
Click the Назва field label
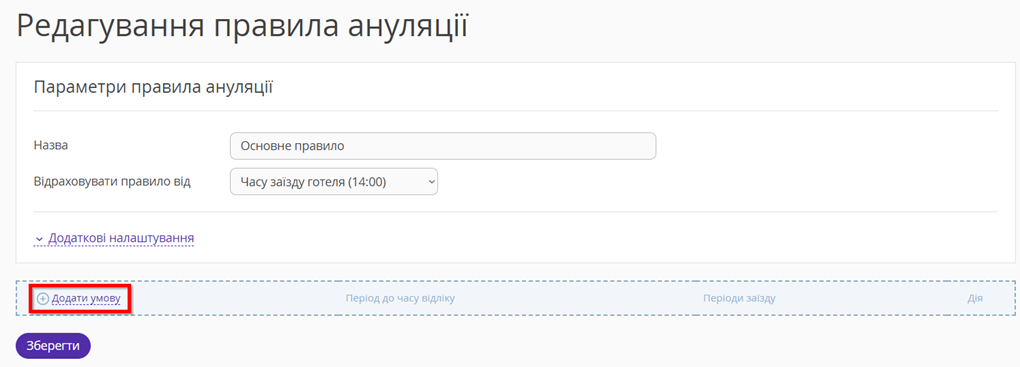pos(51,146)
